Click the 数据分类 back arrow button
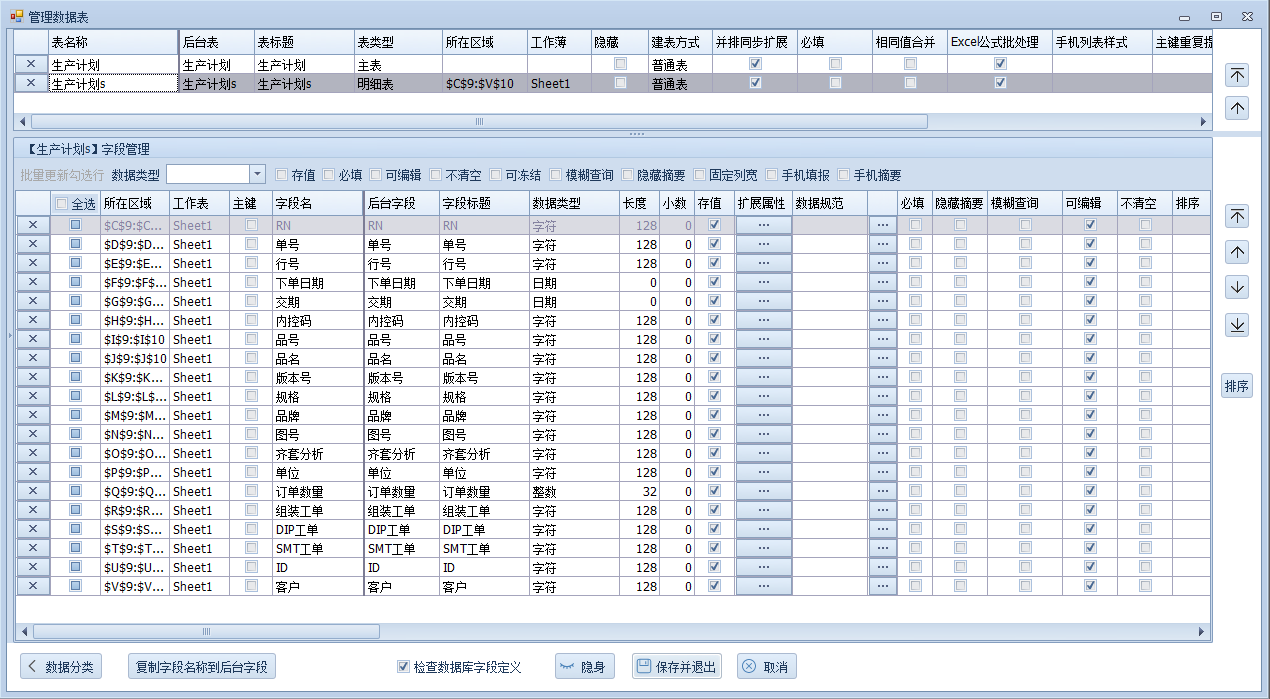Screen dimensions: 1270x699 pyautogui.click(x=60, y=667)
